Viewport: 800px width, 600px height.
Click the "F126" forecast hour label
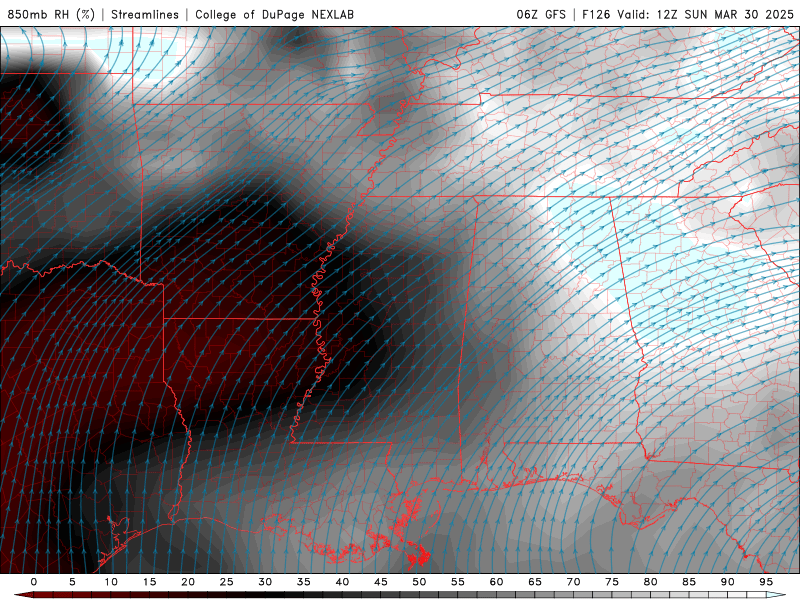(596, 14)
